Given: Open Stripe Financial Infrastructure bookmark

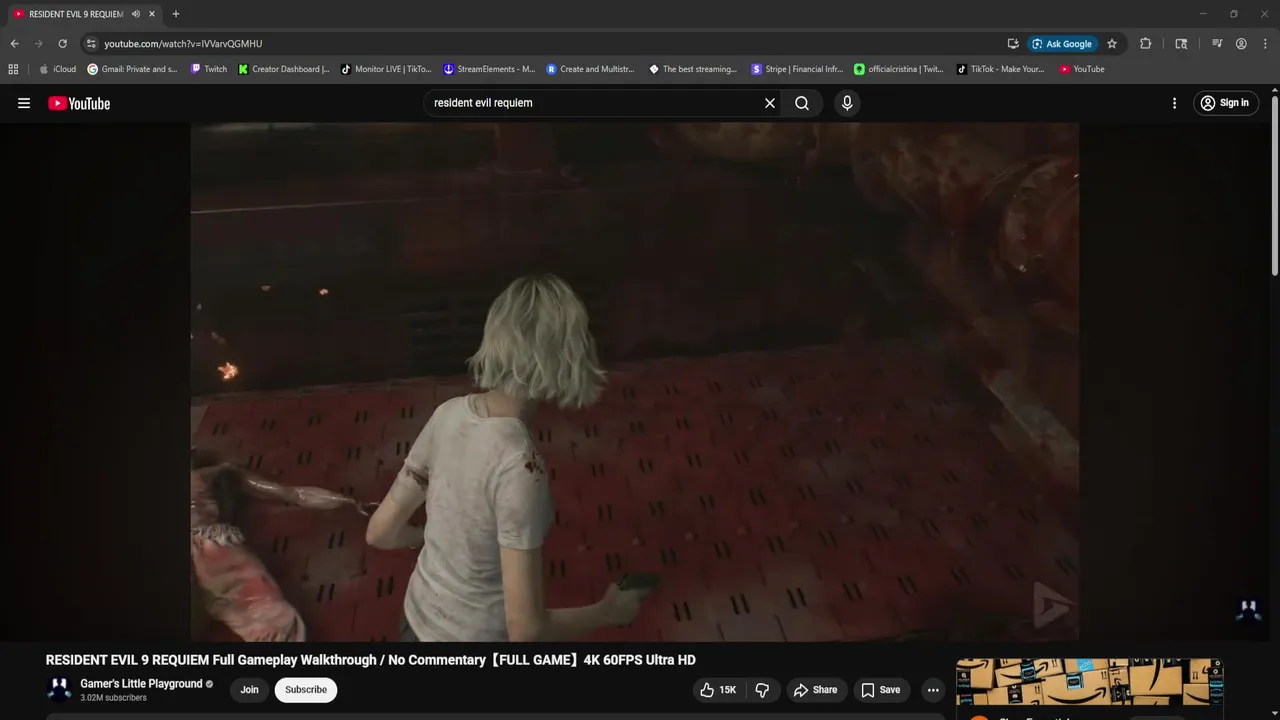Looking at the screenshot, I should pyautogui.click(x=797, y=69).
